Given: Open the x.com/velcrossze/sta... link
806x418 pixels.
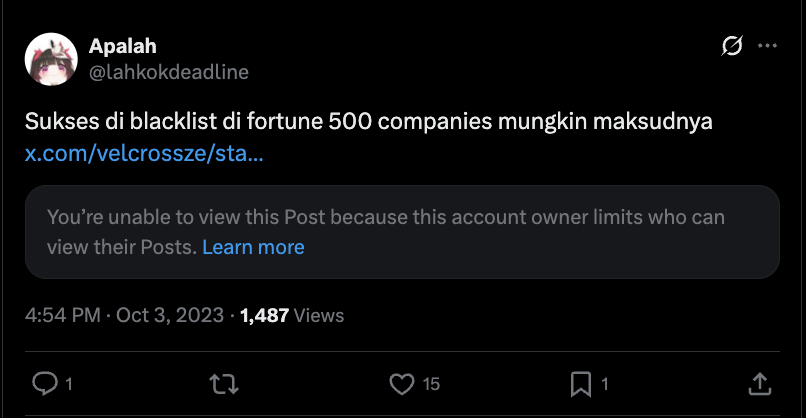Looking at the screenshot, I should coord(144,154).
